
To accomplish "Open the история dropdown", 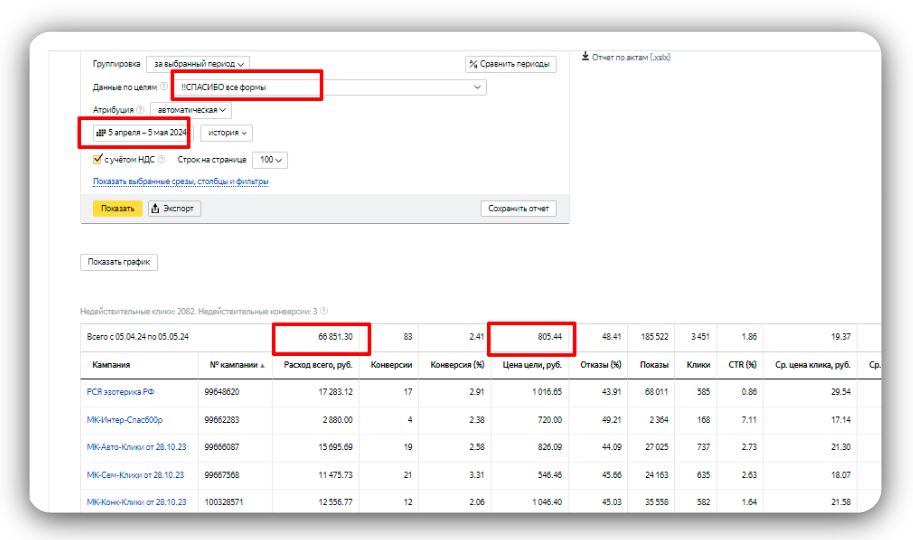I will pos(226,132).
